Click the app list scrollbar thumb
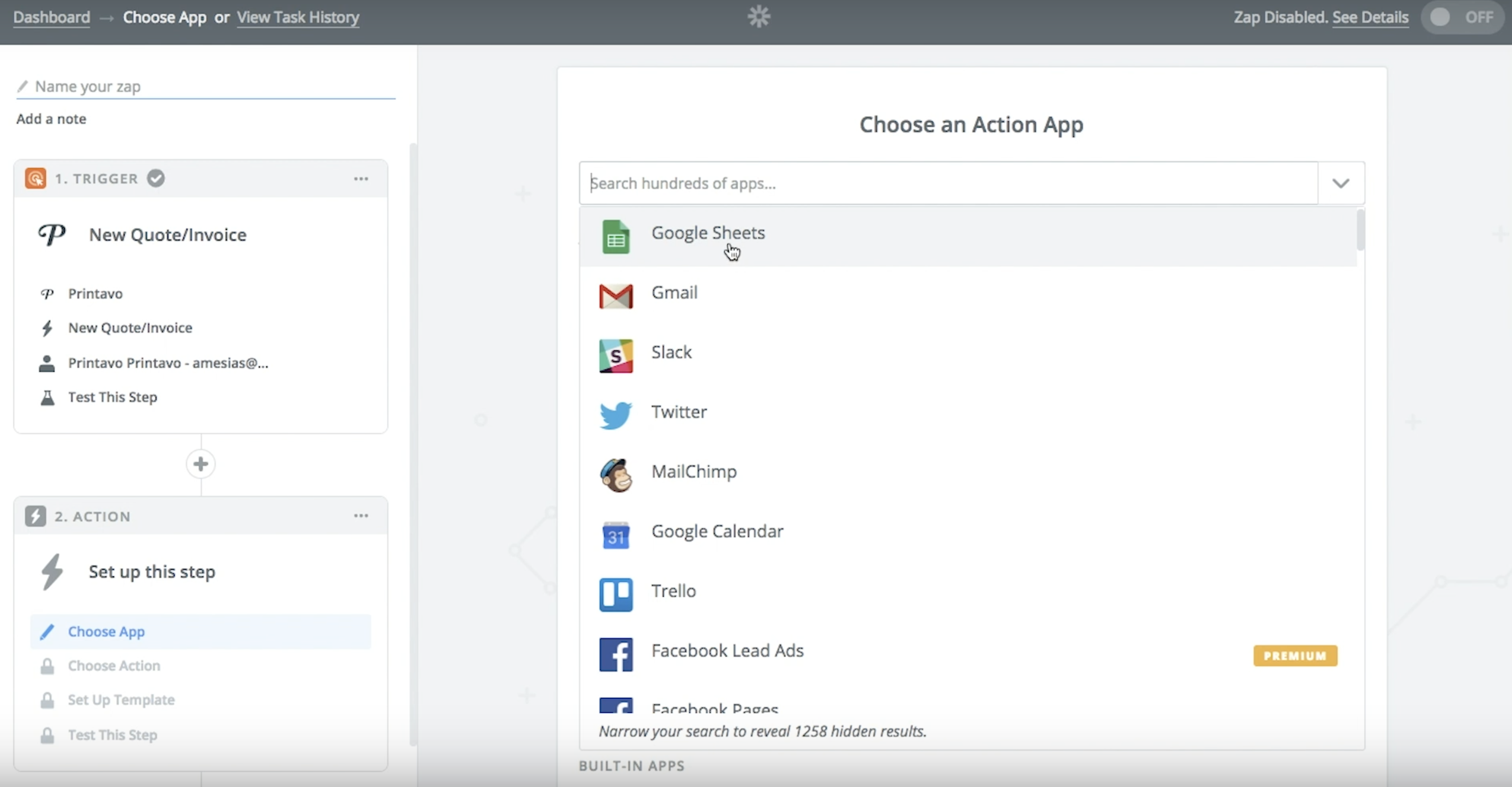The image size is (1512, 787). coord(1360,229)
